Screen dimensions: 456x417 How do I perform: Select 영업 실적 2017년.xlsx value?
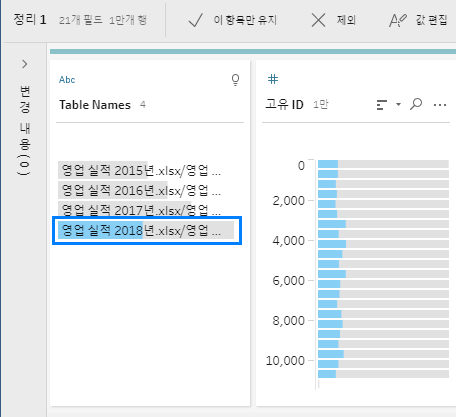click(146, 210)
